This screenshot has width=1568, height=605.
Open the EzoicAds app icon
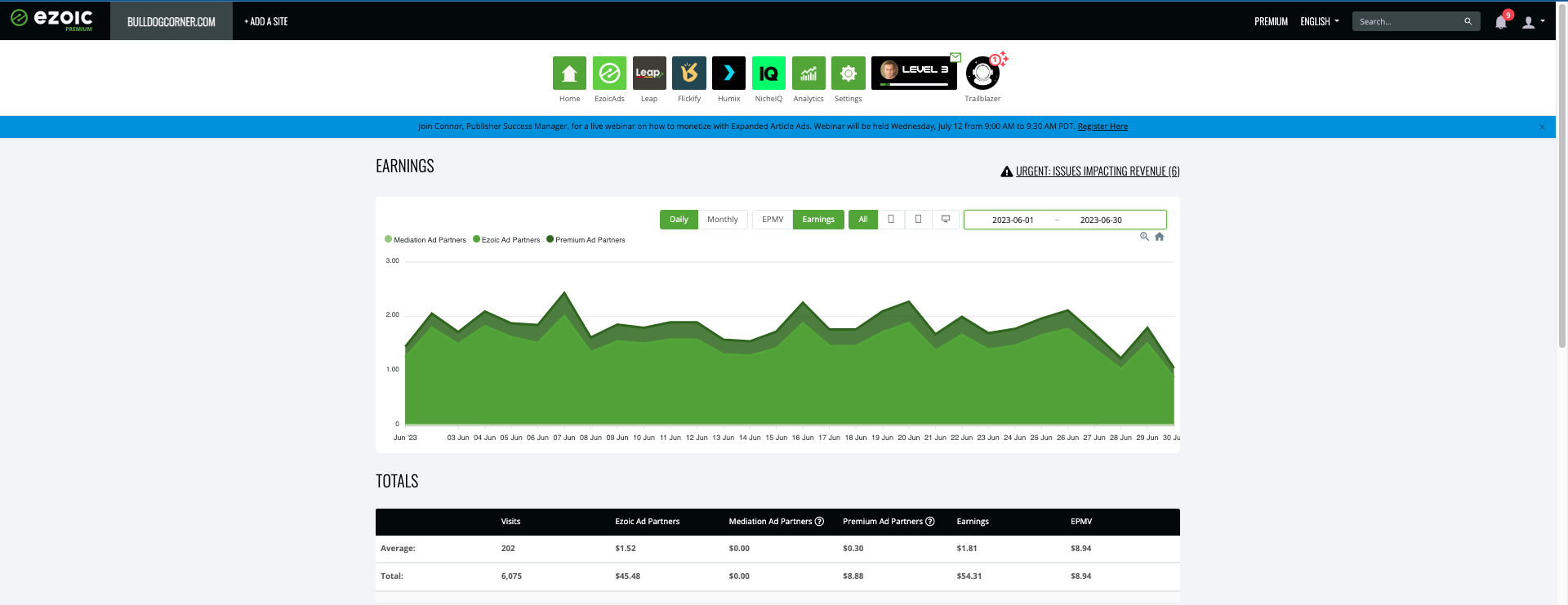tap(609, 73)
